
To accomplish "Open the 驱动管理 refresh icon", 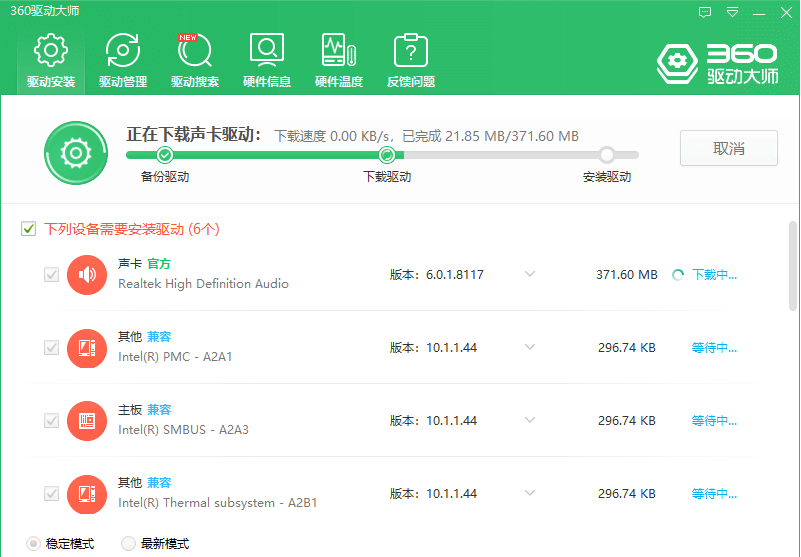I will click(x=123, y=50).
